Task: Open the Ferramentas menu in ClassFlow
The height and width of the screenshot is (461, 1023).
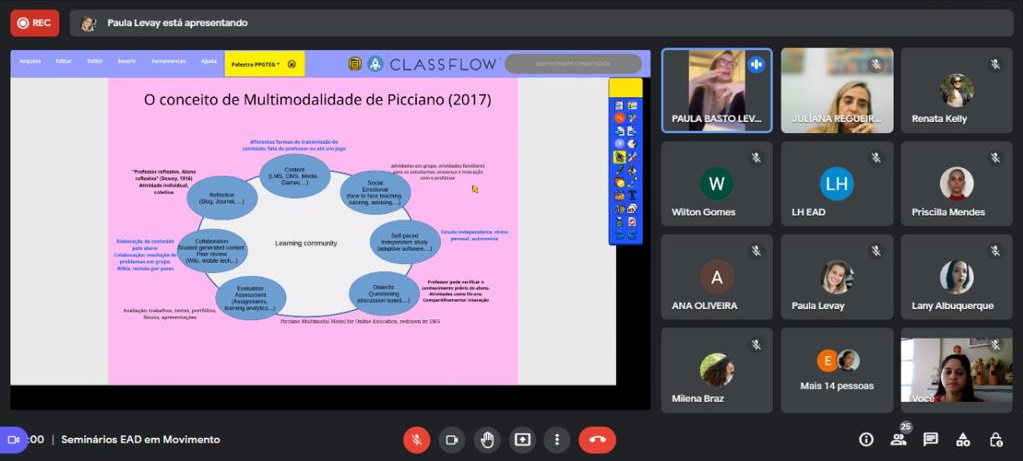Action: [x=168, y=62]
